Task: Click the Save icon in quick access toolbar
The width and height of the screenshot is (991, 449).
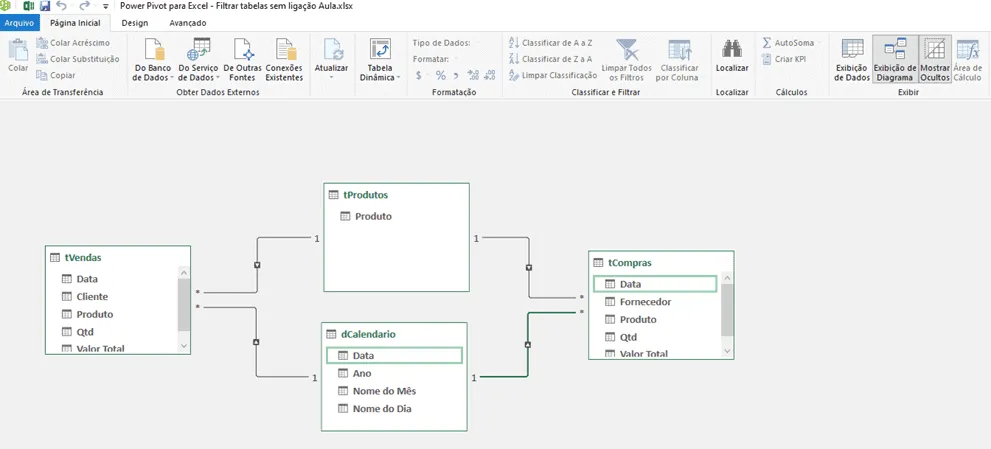Action: pyautogui.click(x=45, y=6)
